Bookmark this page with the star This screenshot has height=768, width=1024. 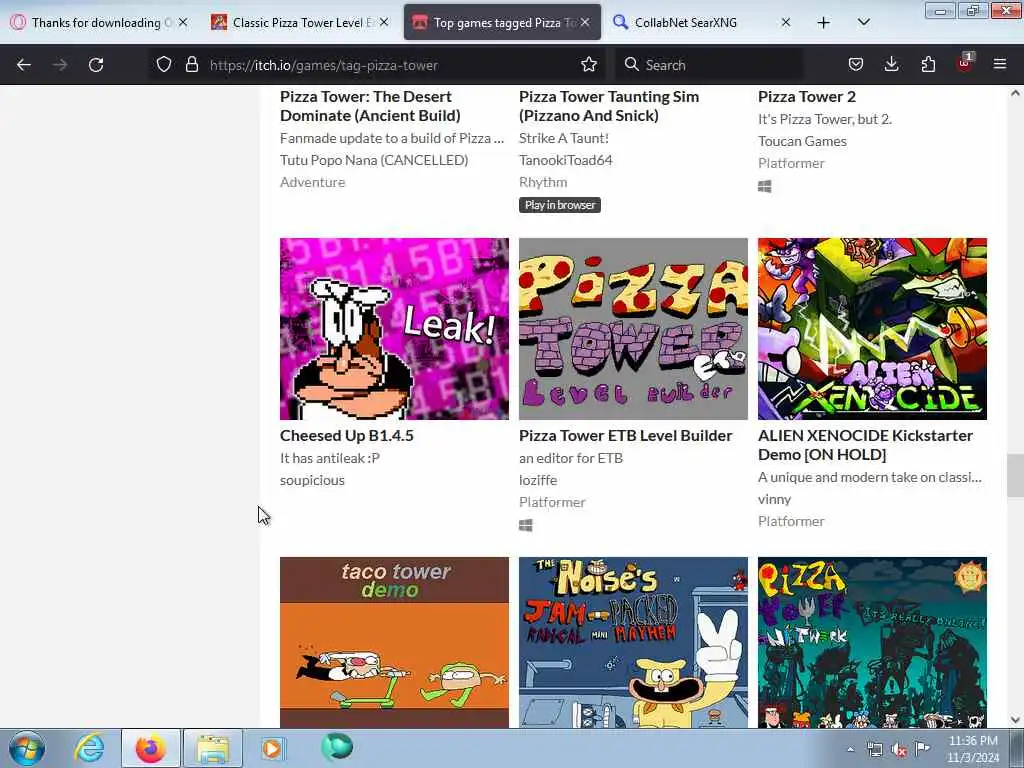coord(588,65)
